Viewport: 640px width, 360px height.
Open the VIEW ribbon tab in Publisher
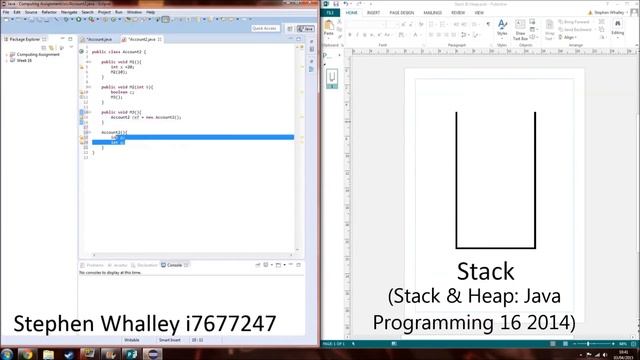click(479, 13)
